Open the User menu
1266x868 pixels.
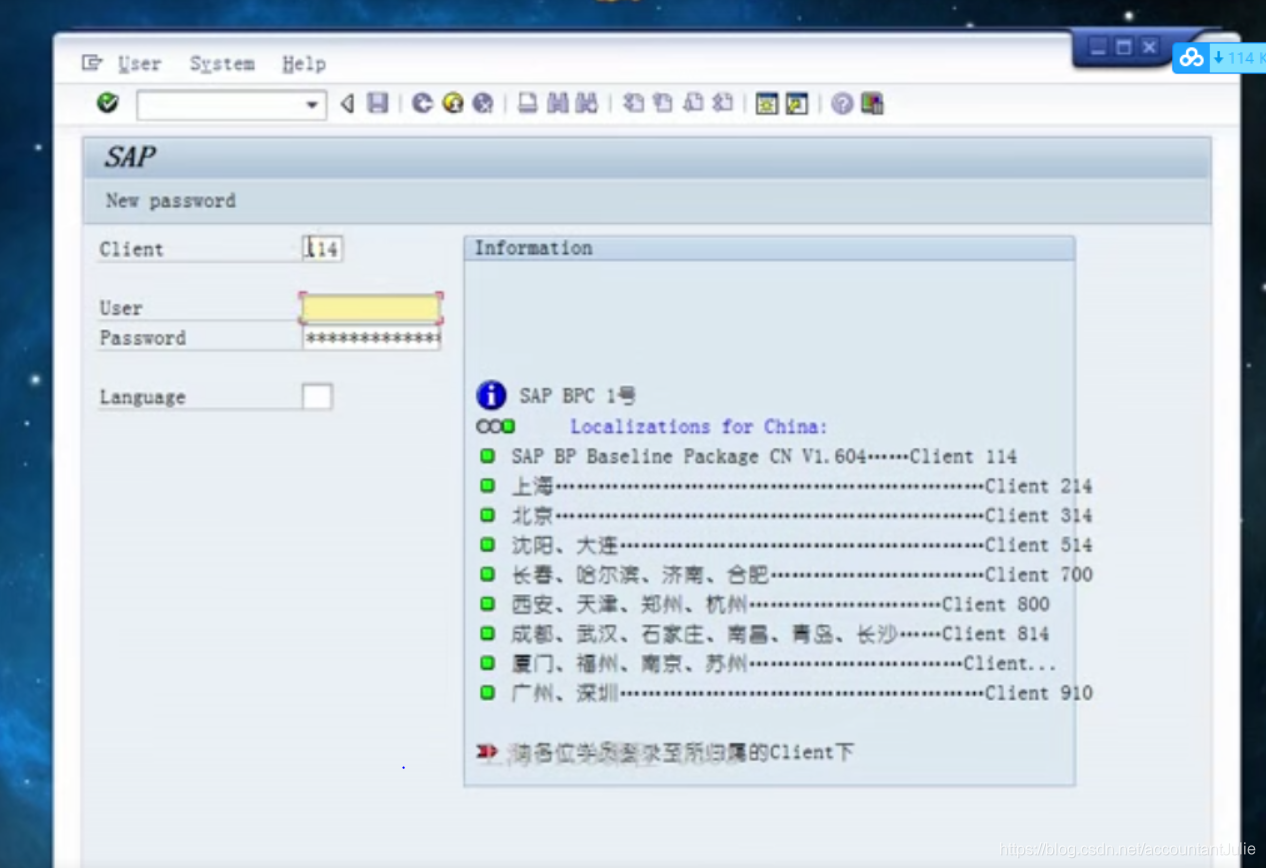point(138,63)
